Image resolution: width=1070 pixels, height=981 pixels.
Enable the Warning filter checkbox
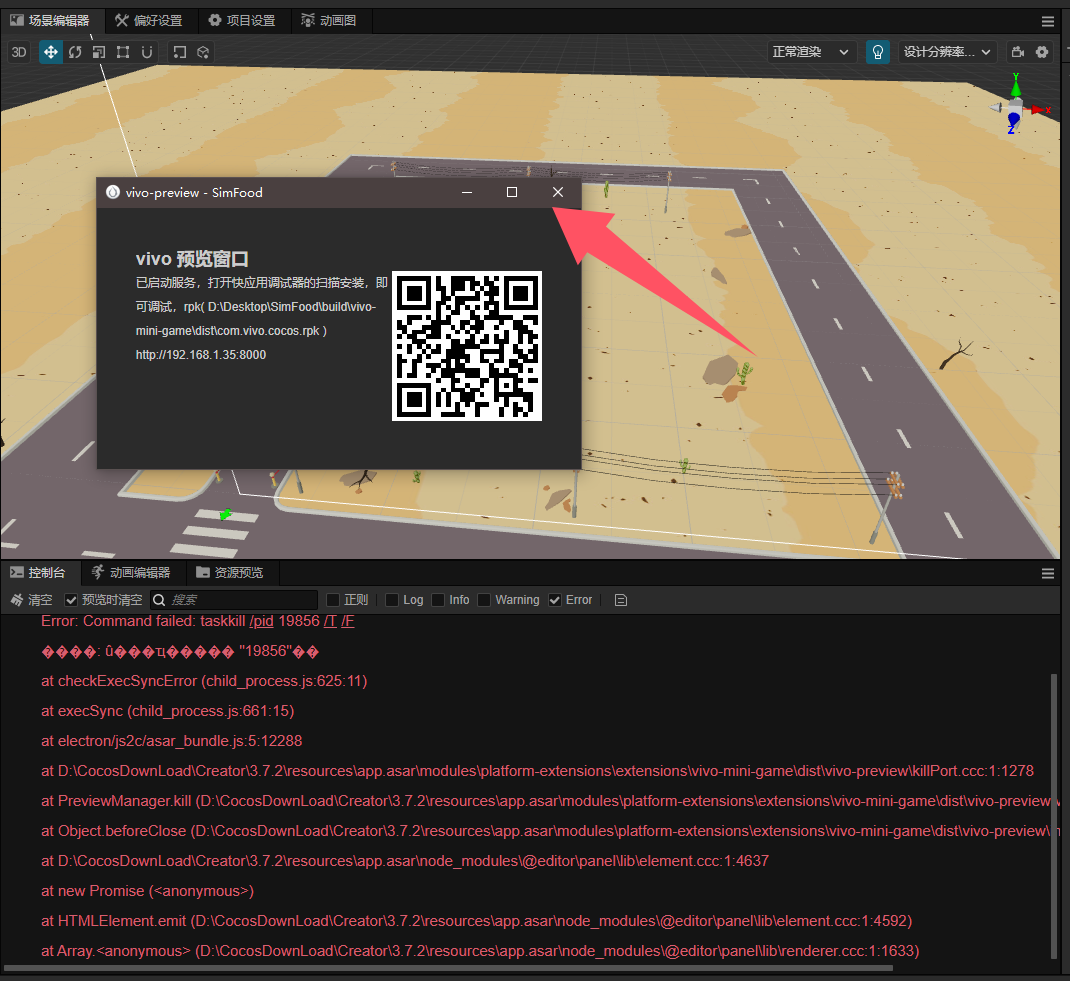[484, 600]
